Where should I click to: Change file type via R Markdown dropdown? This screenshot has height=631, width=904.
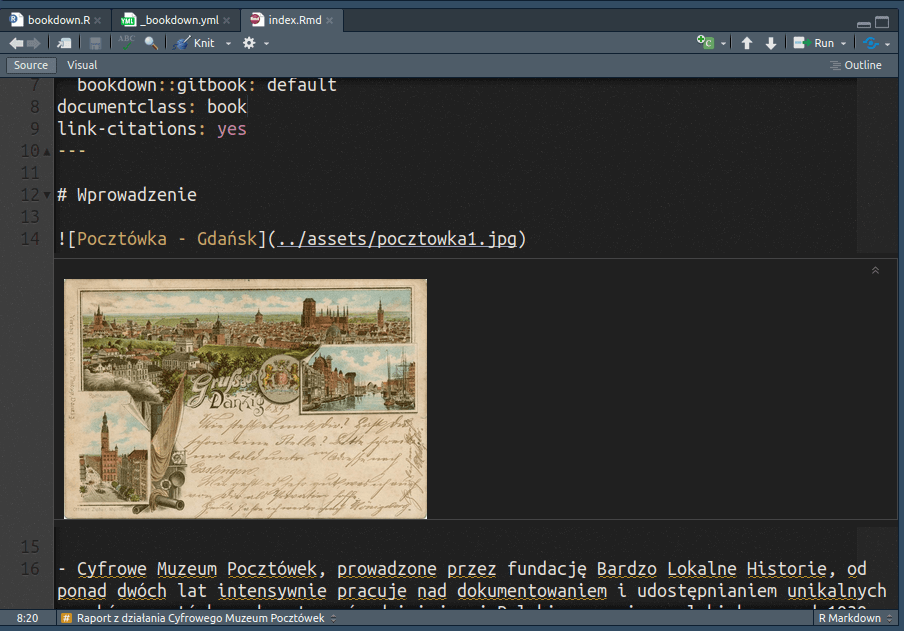click(856, 618)
